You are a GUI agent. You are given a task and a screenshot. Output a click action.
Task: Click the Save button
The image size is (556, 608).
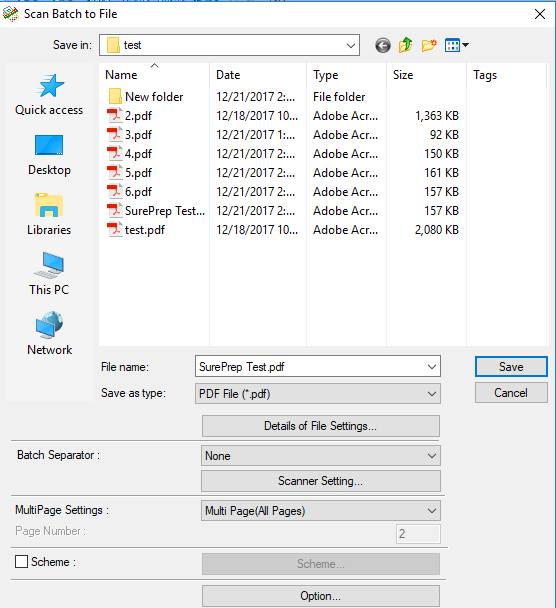point(511,366)
